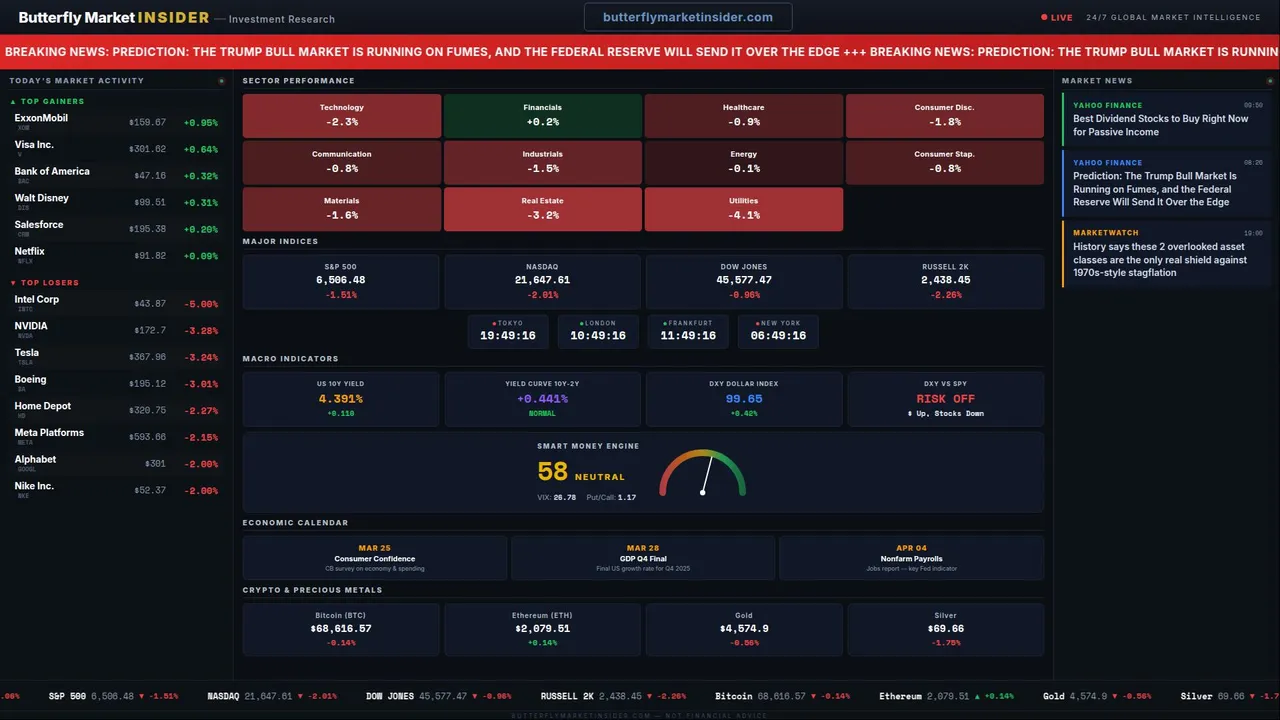Open the Bitcoin (BTC) price card
Screen dimensions: 1280x720
coord(341,629)
